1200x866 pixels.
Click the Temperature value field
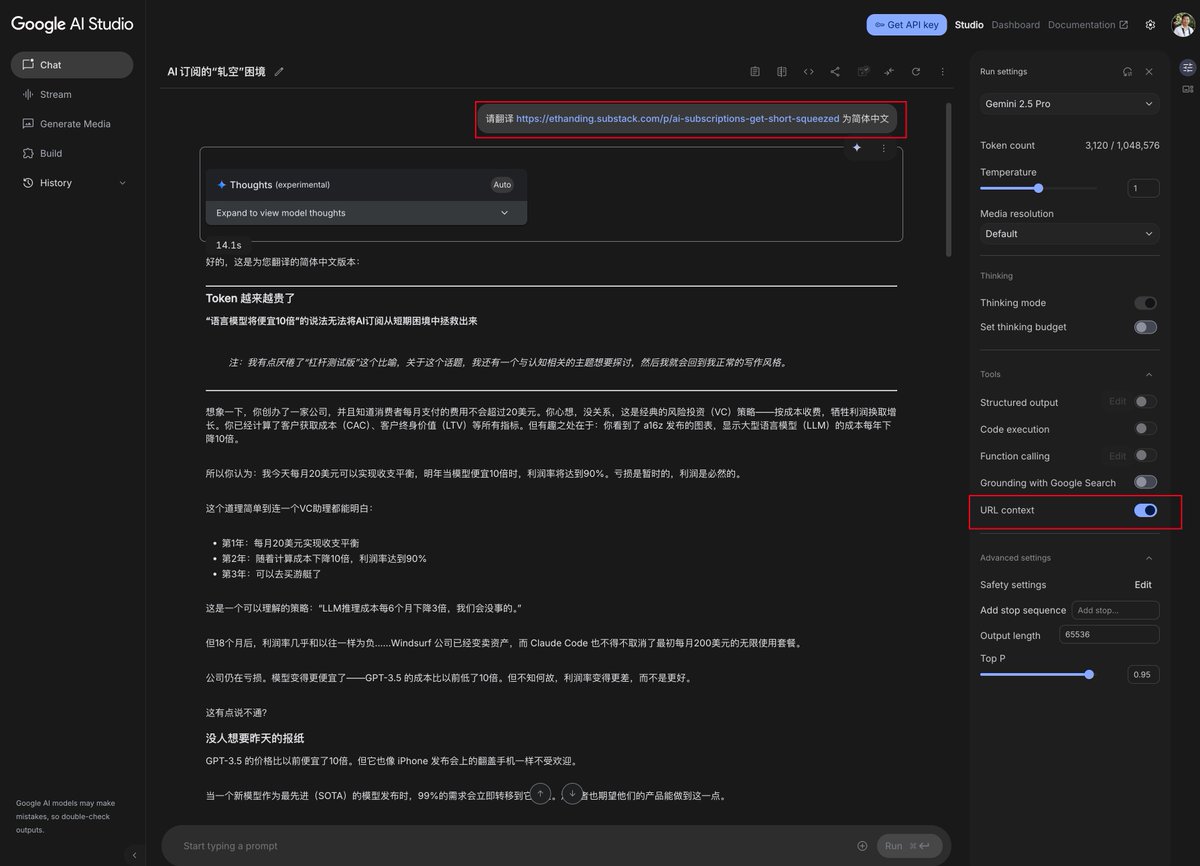[1143, 188]
